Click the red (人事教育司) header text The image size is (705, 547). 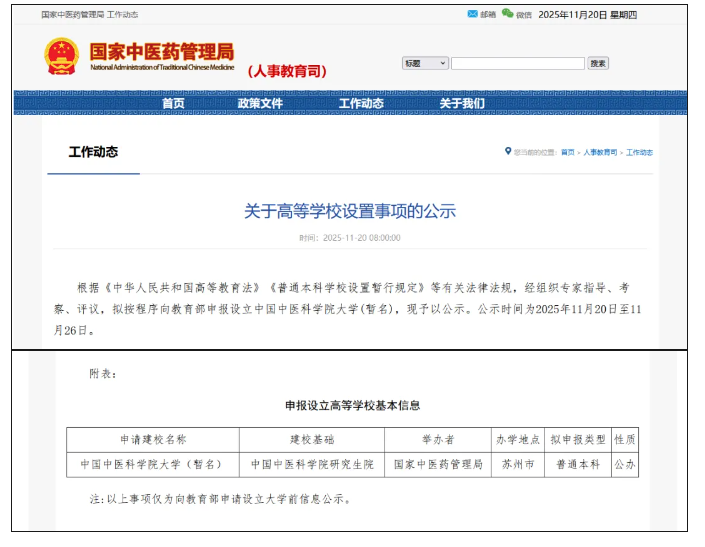pos(287,71)
